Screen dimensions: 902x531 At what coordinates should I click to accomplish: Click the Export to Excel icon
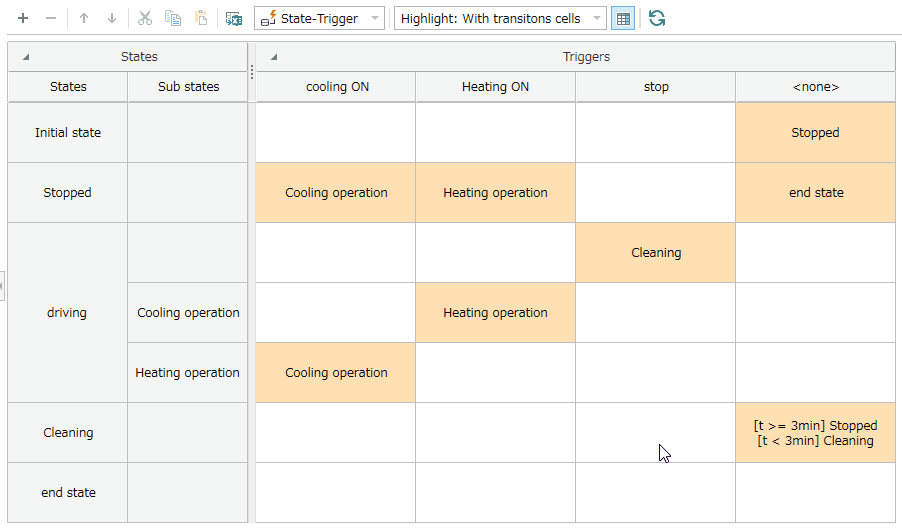(234, 18)
